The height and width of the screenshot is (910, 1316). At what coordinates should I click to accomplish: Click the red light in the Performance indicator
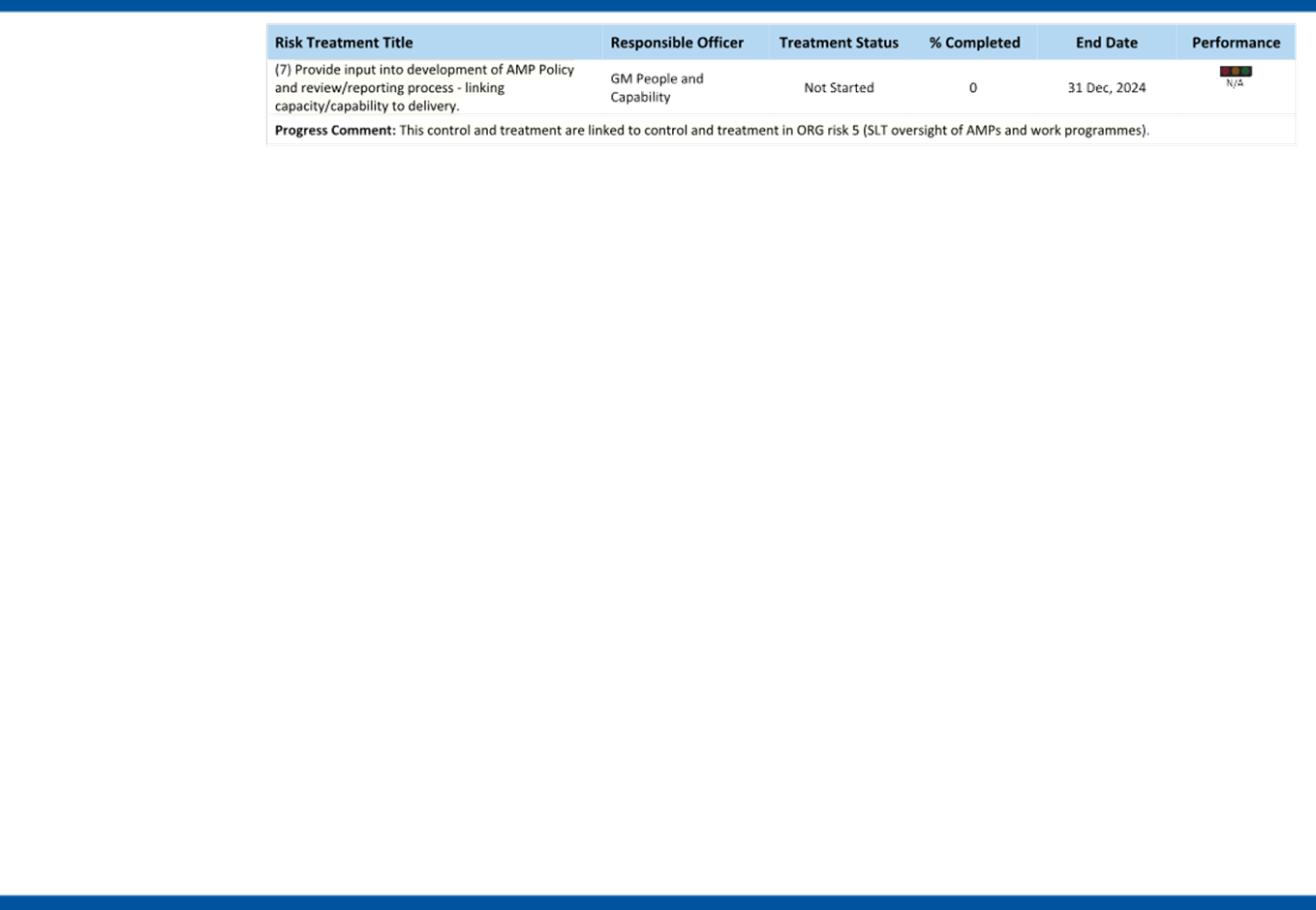coord(1225,72)
